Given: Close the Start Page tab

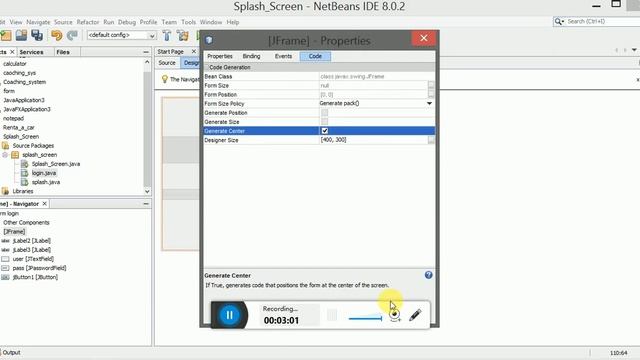Looking at the screenshot, I should pos(194,51).
